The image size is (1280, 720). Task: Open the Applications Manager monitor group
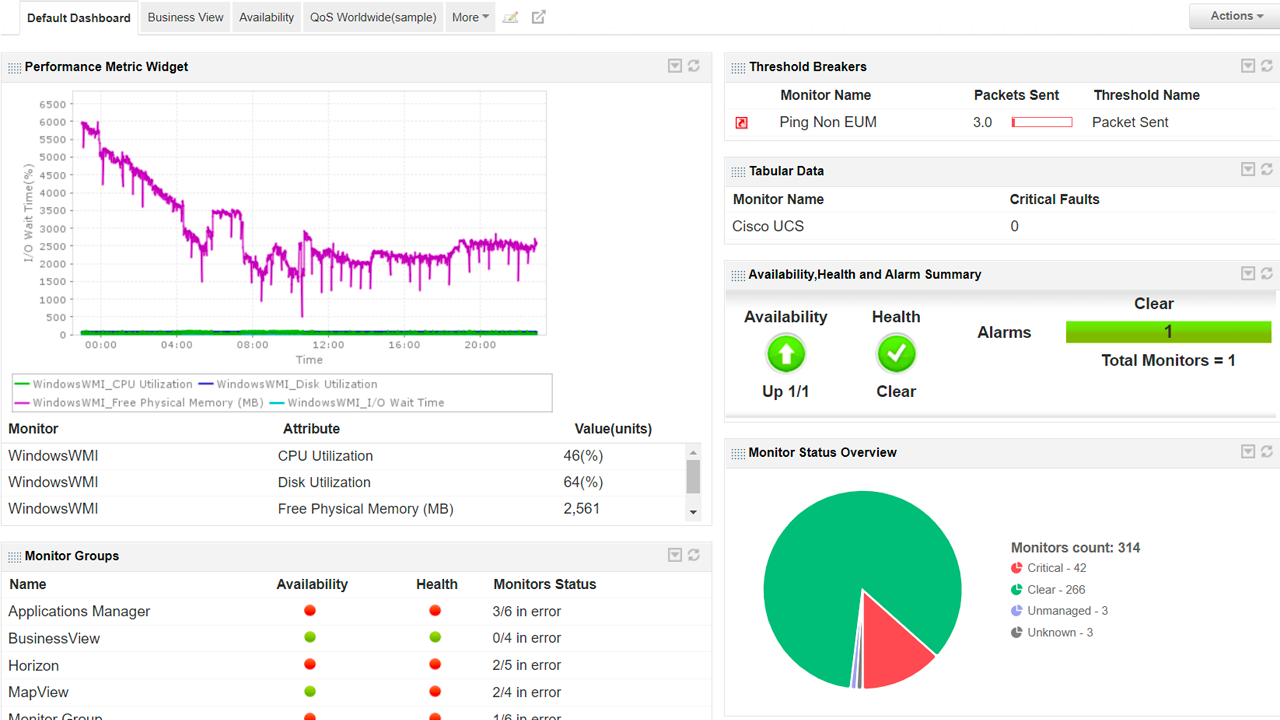pos(79,610)
